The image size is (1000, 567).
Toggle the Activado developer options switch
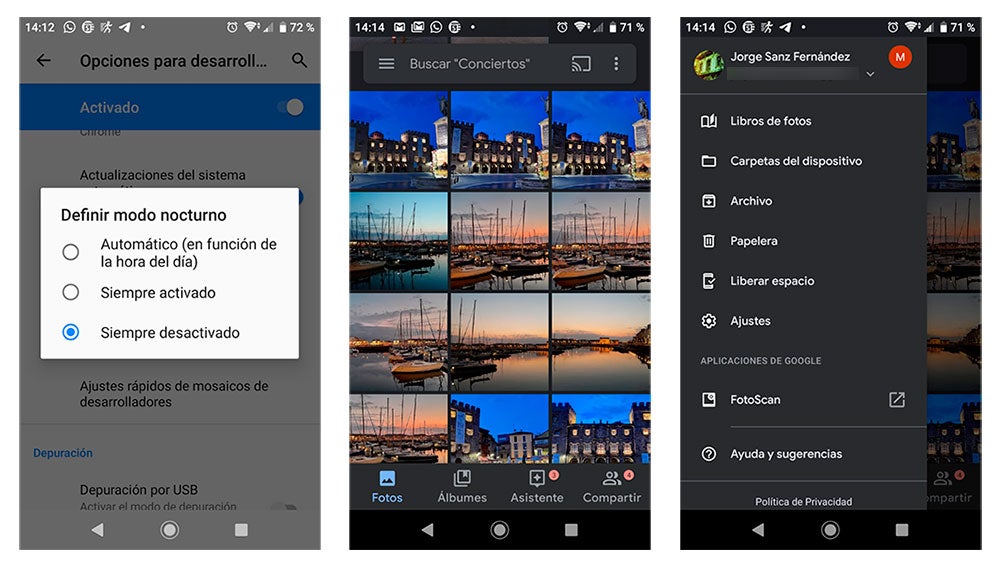289,107
